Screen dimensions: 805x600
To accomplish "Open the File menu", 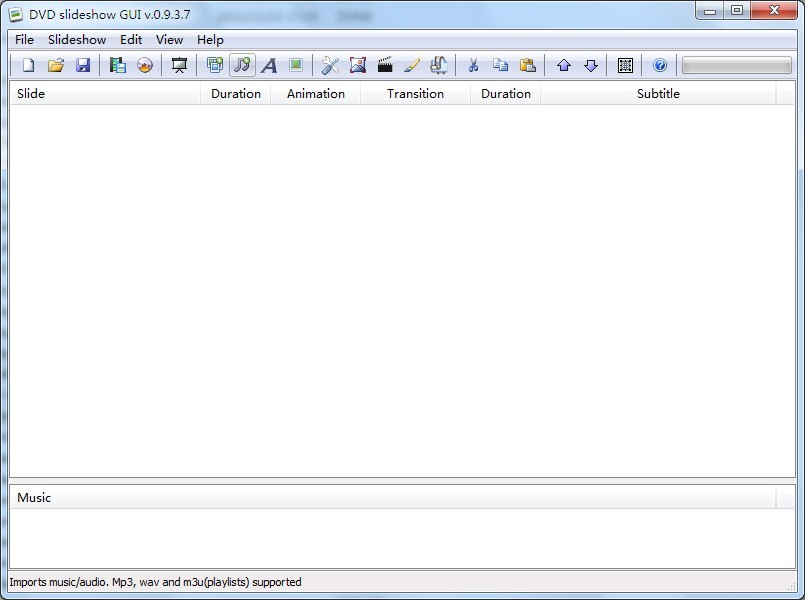I will pyautogui.click(x=24, y=39).
